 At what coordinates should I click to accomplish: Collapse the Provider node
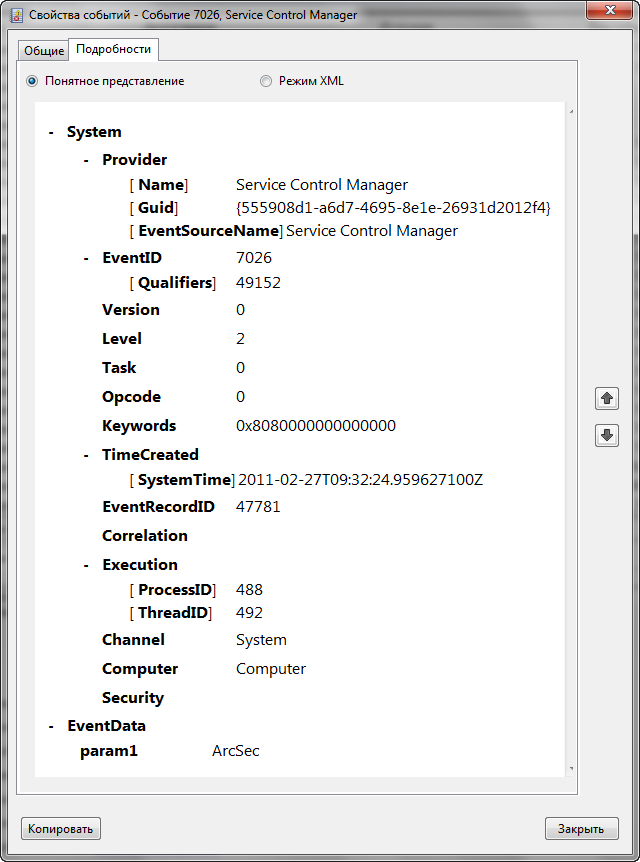[87, 160]
